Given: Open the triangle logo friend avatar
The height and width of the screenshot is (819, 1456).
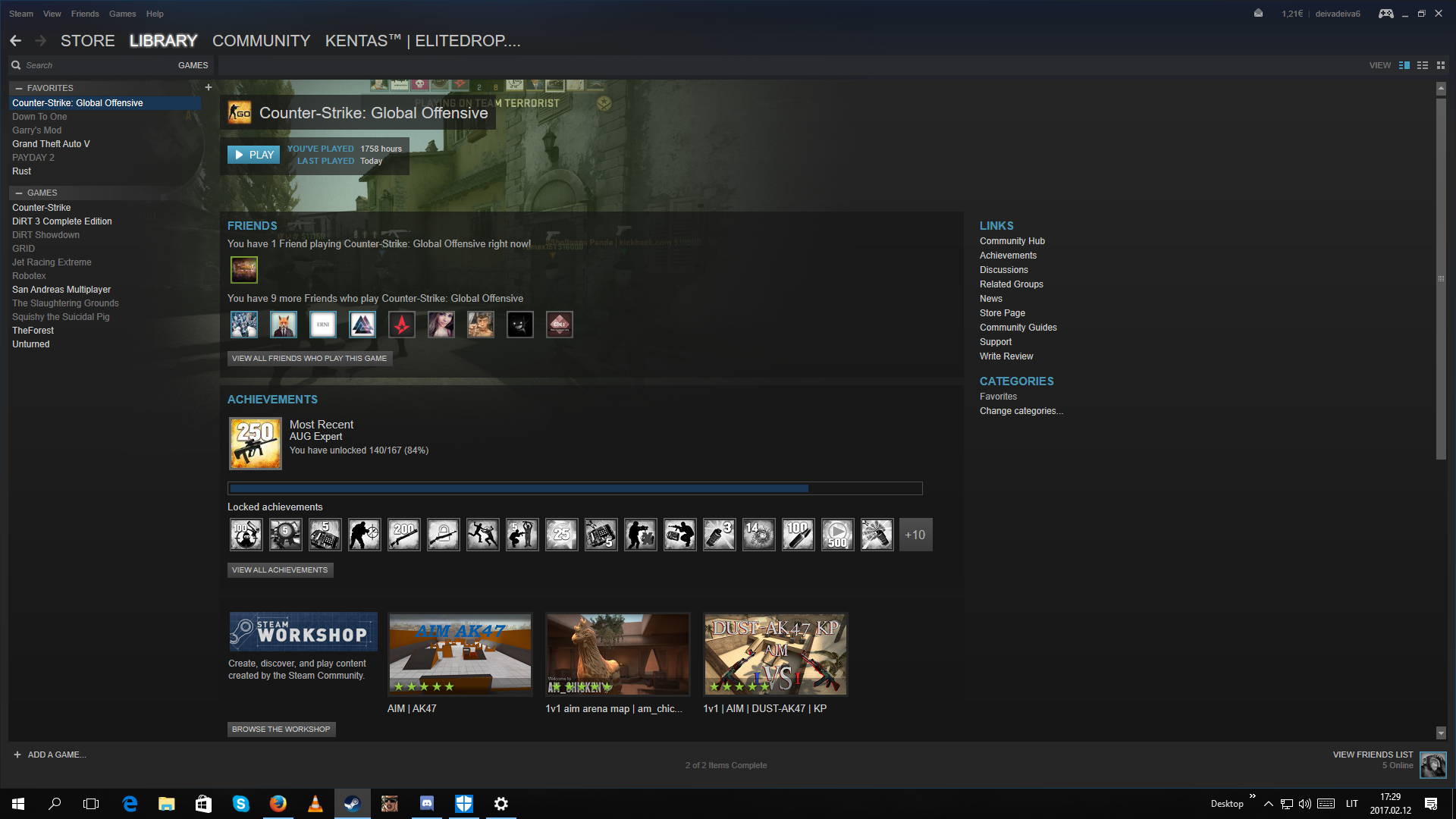Looking at the screenshot, I should (x=362, y=325).
